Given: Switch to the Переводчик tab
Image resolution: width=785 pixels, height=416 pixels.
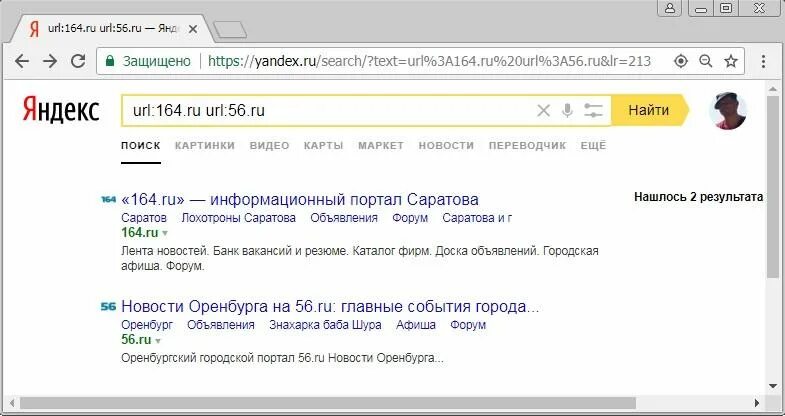Looking at the screenshot, I should (x=527, y=146).
